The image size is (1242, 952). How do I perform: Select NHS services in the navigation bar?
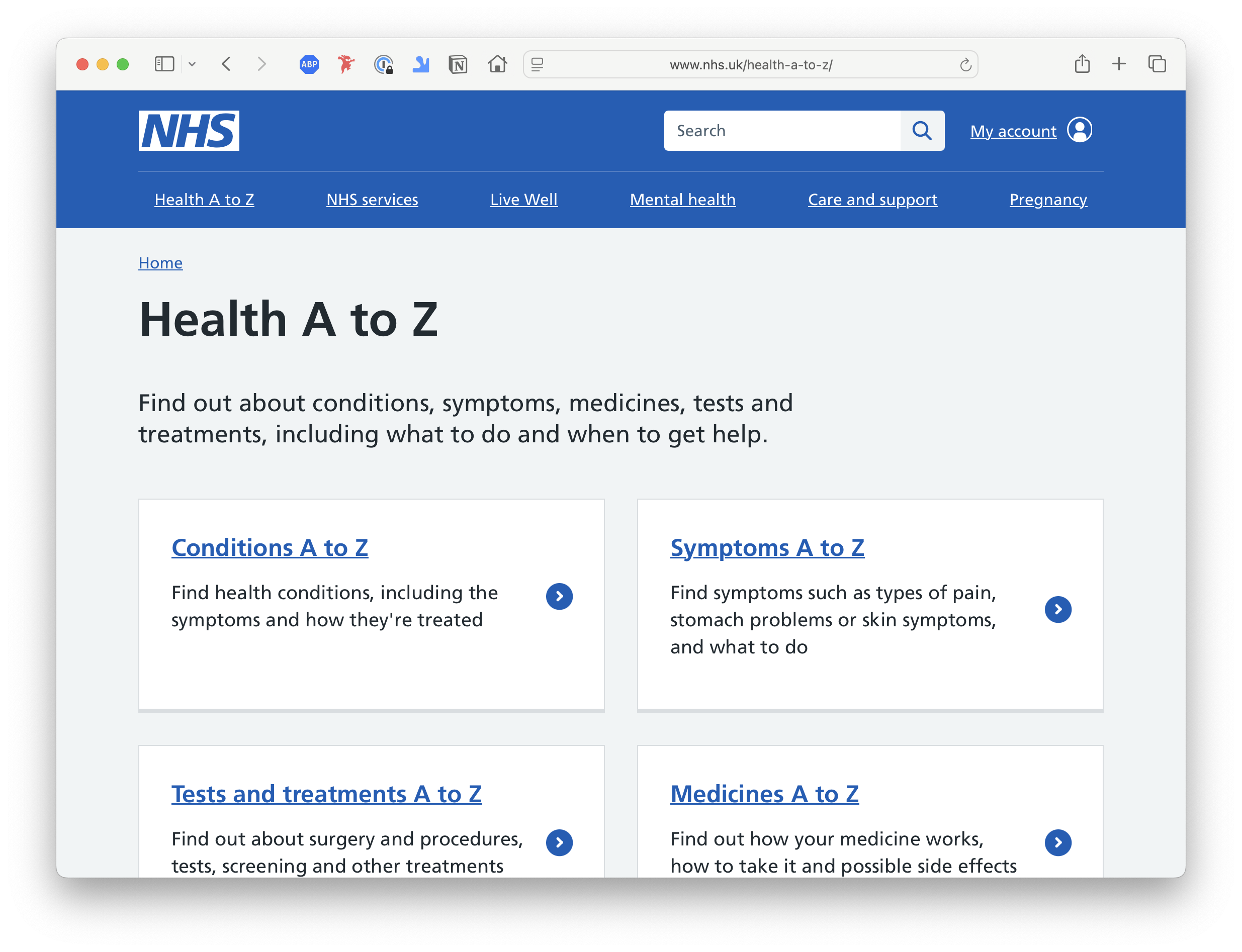pyautogui.click(x=372, y=200)
